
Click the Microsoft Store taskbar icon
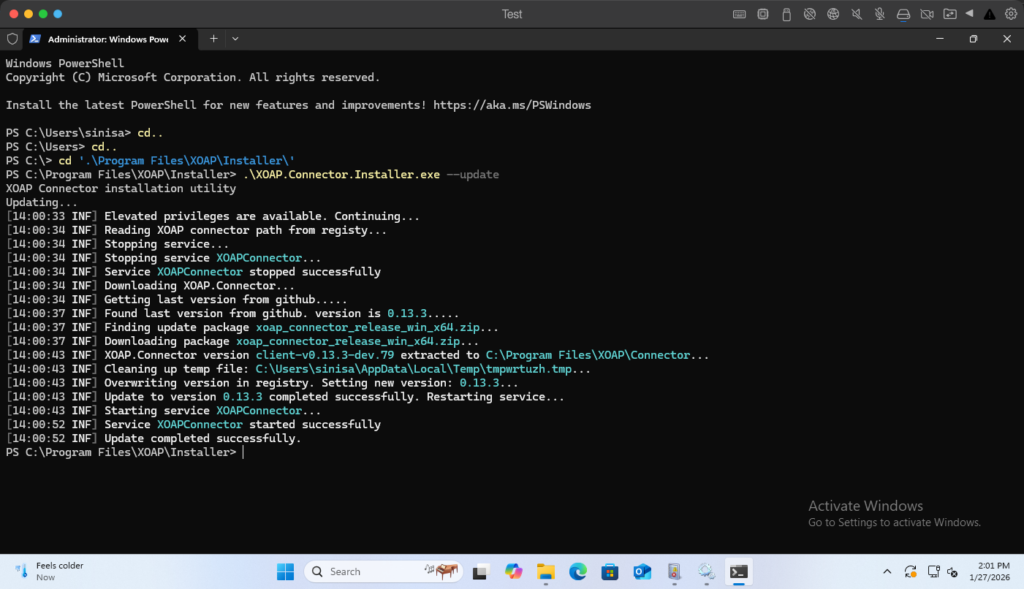[x=609, y=572]
